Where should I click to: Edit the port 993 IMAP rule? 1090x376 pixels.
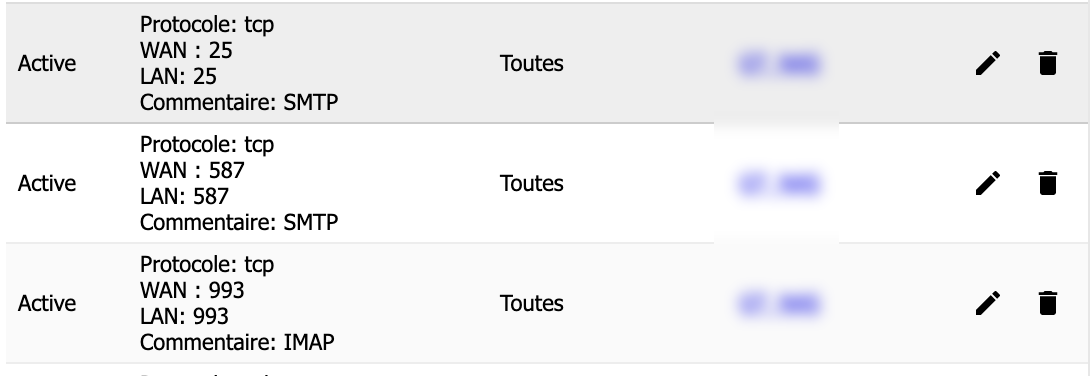988,304
